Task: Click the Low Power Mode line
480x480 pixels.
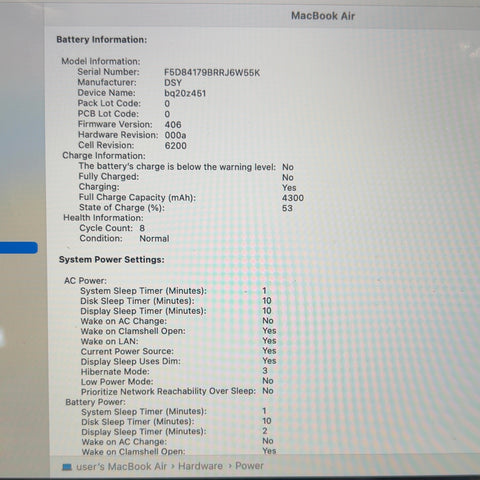Action: point(177,381)
